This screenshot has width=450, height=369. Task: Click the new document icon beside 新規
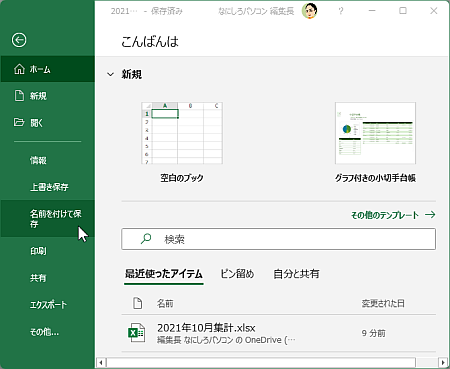tap(19, 96)
